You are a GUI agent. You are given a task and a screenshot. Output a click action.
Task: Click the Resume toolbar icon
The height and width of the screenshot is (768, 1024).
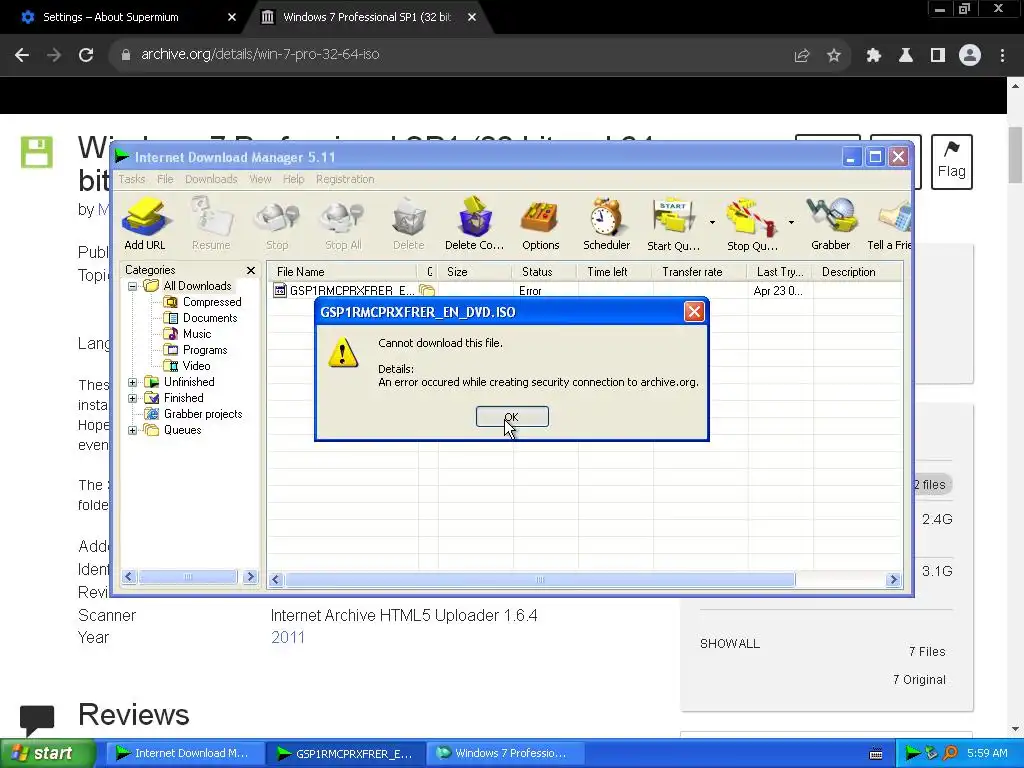tap(211, 224)
